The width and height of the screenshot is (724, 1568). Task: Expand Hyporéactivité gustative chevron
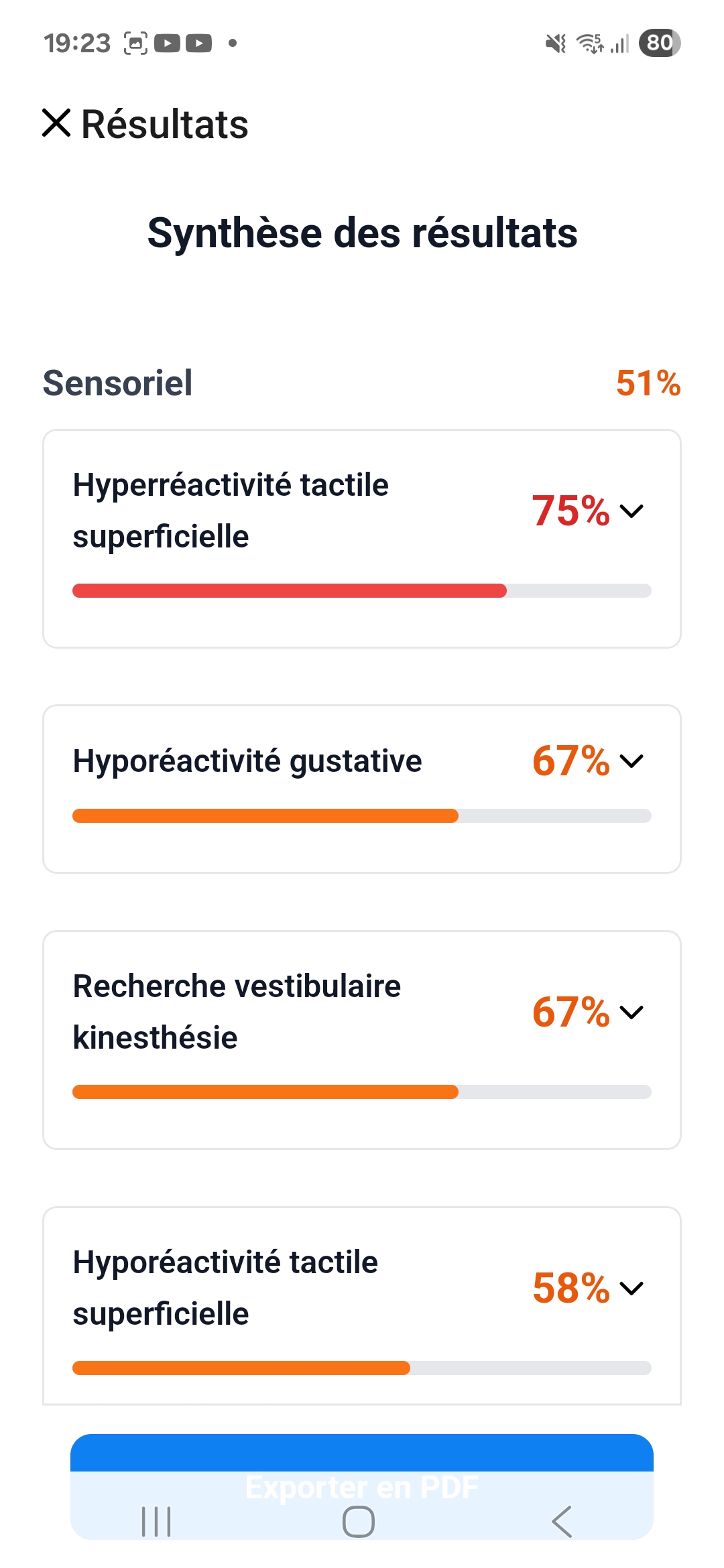click(x=631, y=761)
